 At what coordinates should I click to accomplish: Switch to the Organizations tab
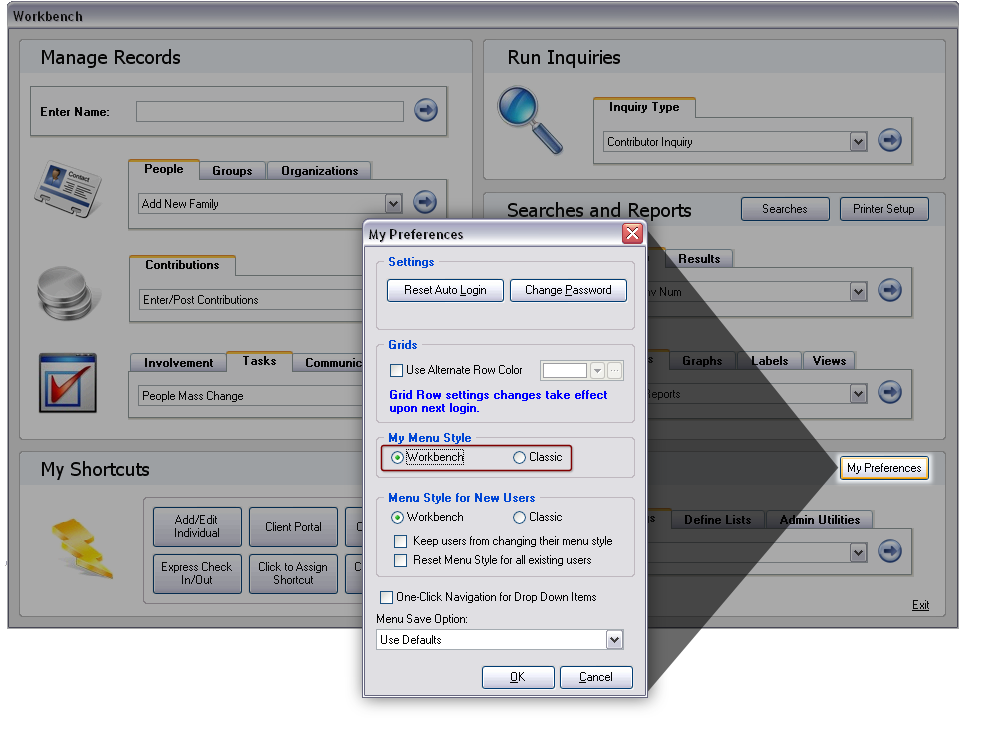319,171
